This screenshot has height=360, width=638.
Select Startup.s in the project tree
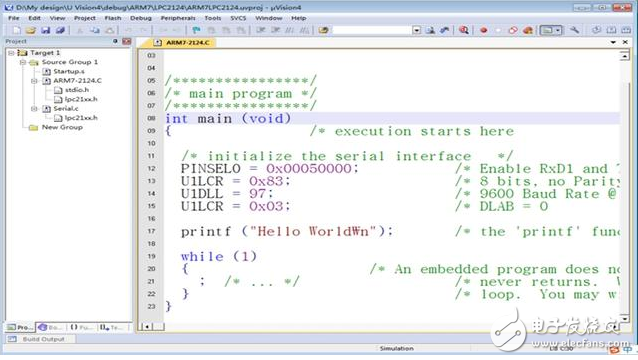coord(69,71)
